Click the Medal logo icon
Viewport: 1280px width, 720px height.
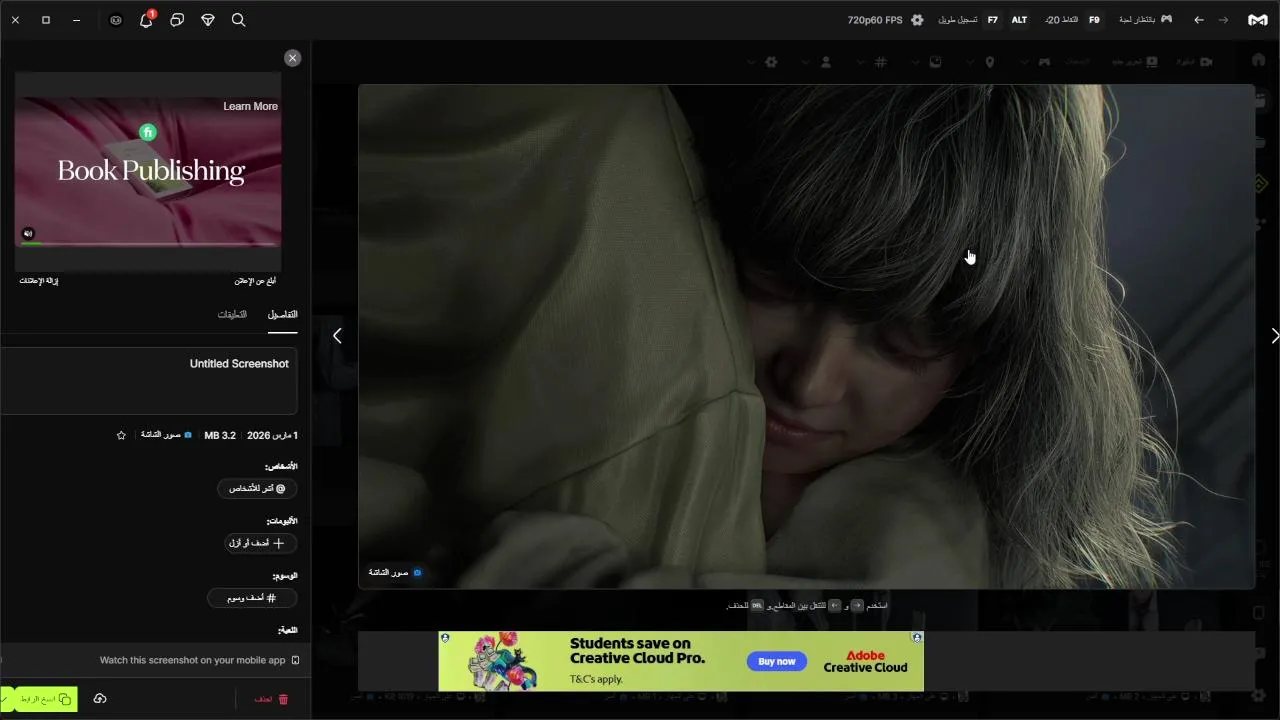[1257, 20]
